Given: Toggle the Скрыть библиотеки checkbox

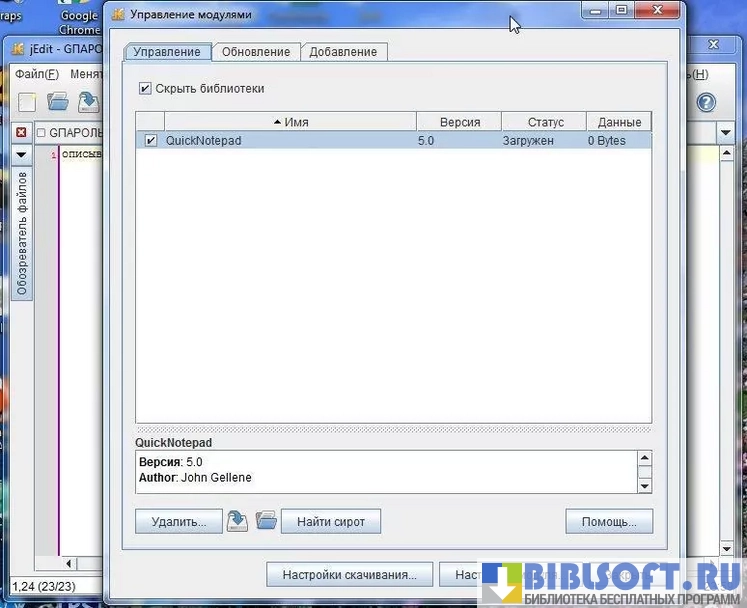Looking at the screenshot, I should coord(145,89).
